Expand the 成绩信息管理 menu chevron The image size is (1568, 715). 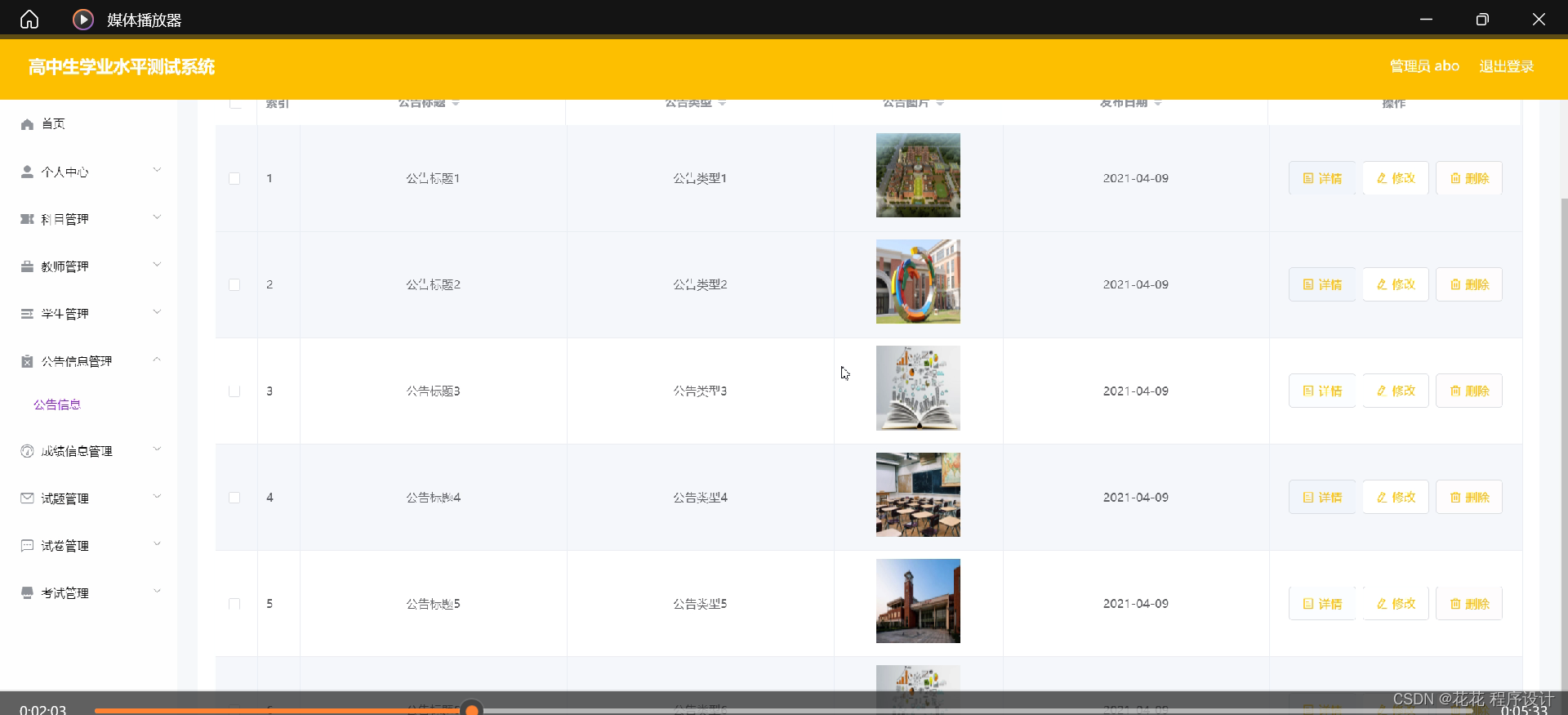point(157,449)
